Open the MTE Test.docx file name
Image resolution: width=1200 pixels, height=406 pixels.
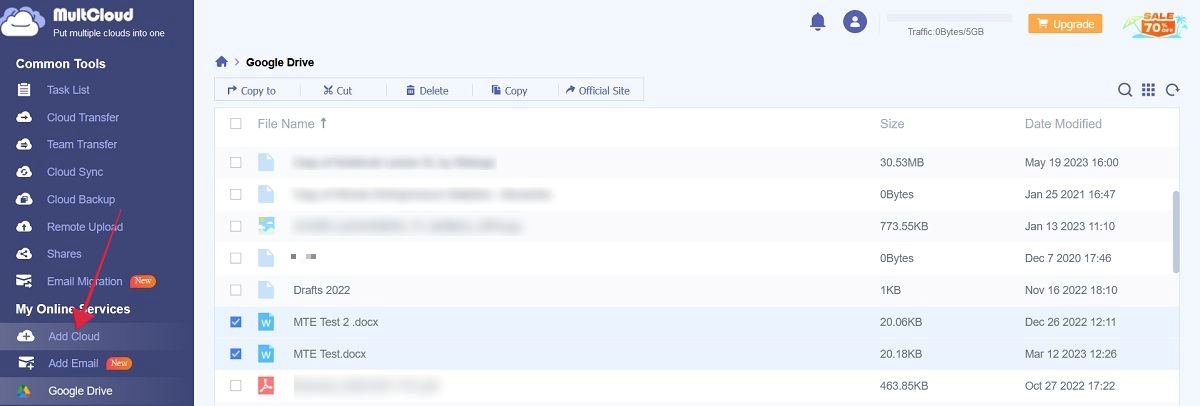(x=330, y=353)
